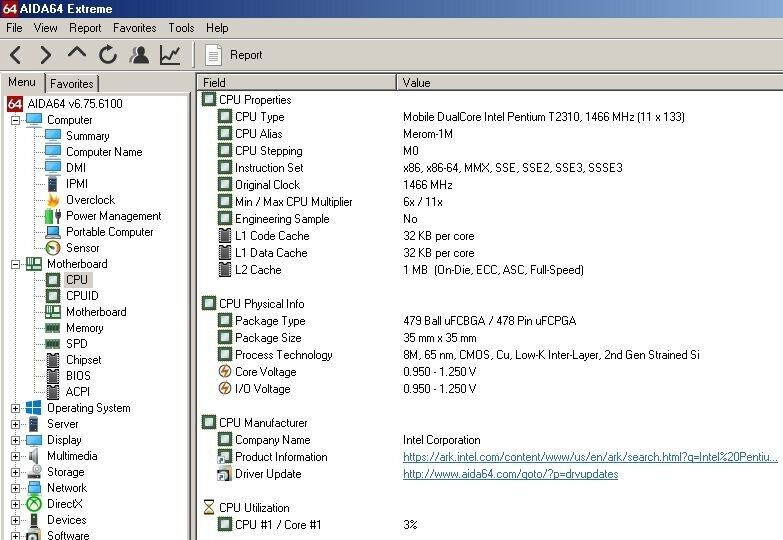The height and width of the screenshot is (540, 783).
Task: Expand the Display node
Action: 15,440
